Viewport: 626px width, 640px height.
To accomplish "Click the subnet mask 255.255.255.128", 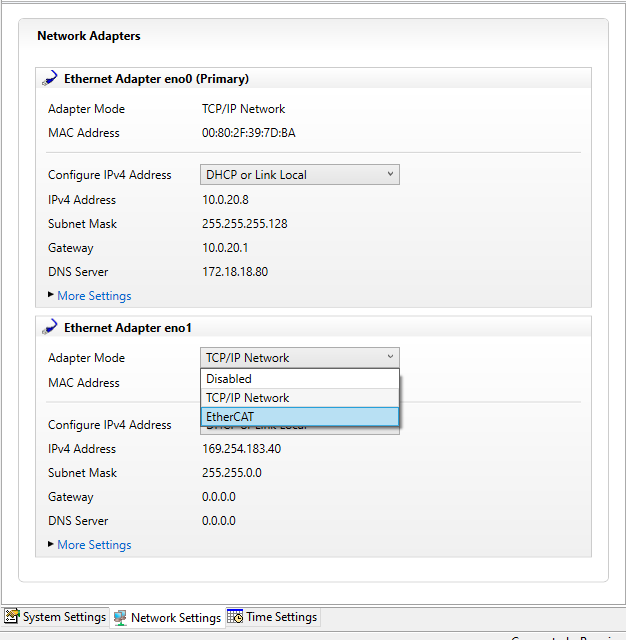I will coord(244,224).
